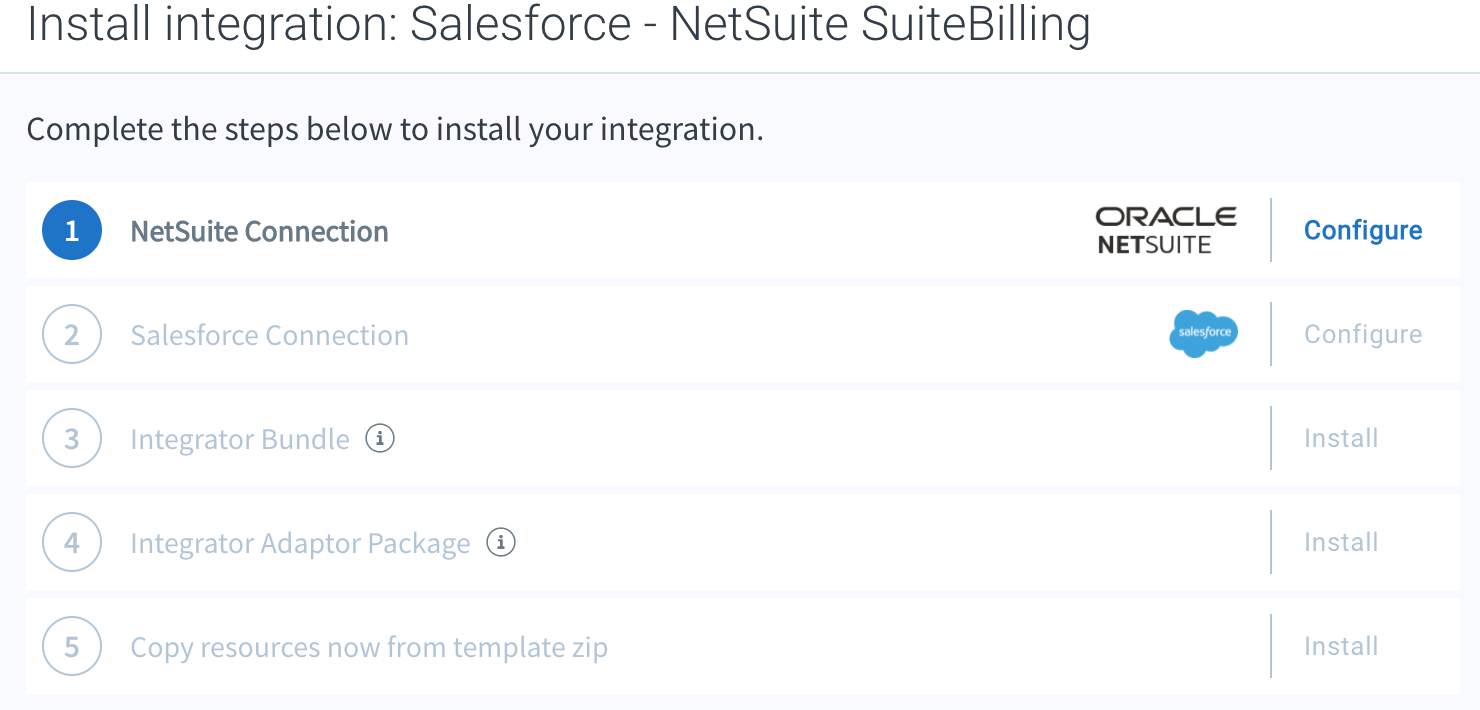
Task: Select step 2 number circle
Action: [x=72, y=334]
